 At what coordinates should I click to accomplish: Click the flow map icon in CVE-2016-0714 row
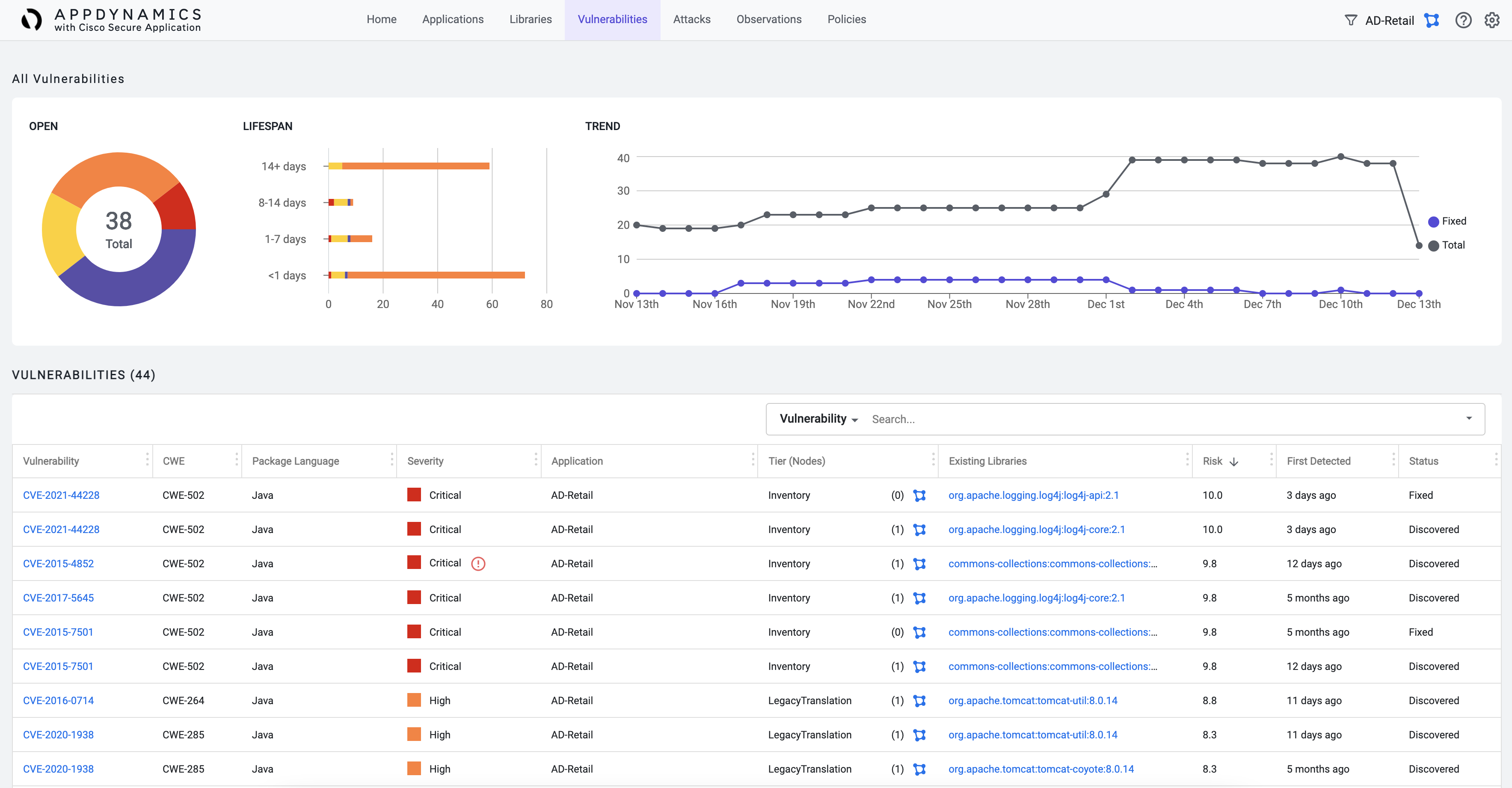pos(919,701)
